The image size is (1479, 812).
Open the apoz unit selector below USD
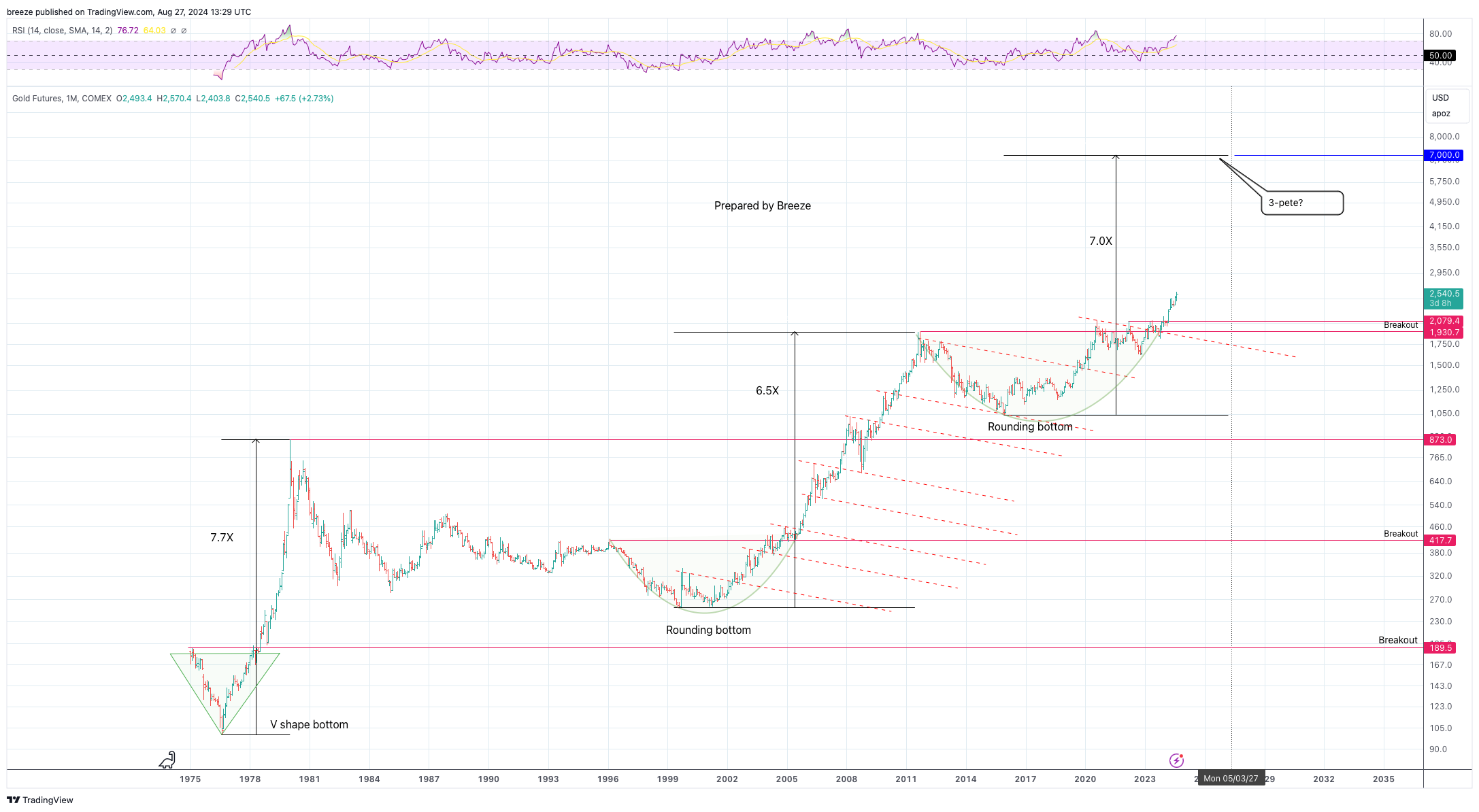tap(1440, 114)
